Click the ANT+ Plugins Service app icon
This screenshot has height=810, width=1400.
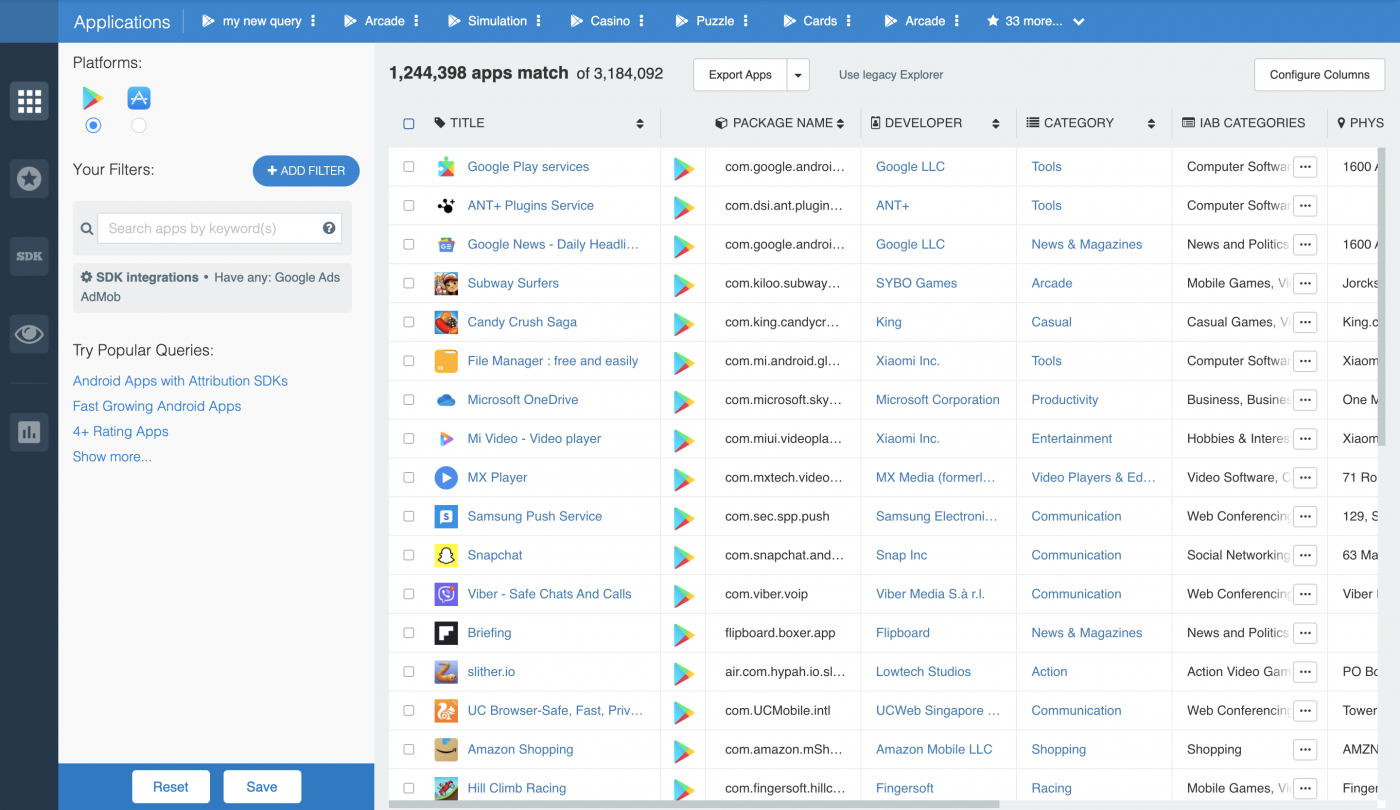(446, 206)
